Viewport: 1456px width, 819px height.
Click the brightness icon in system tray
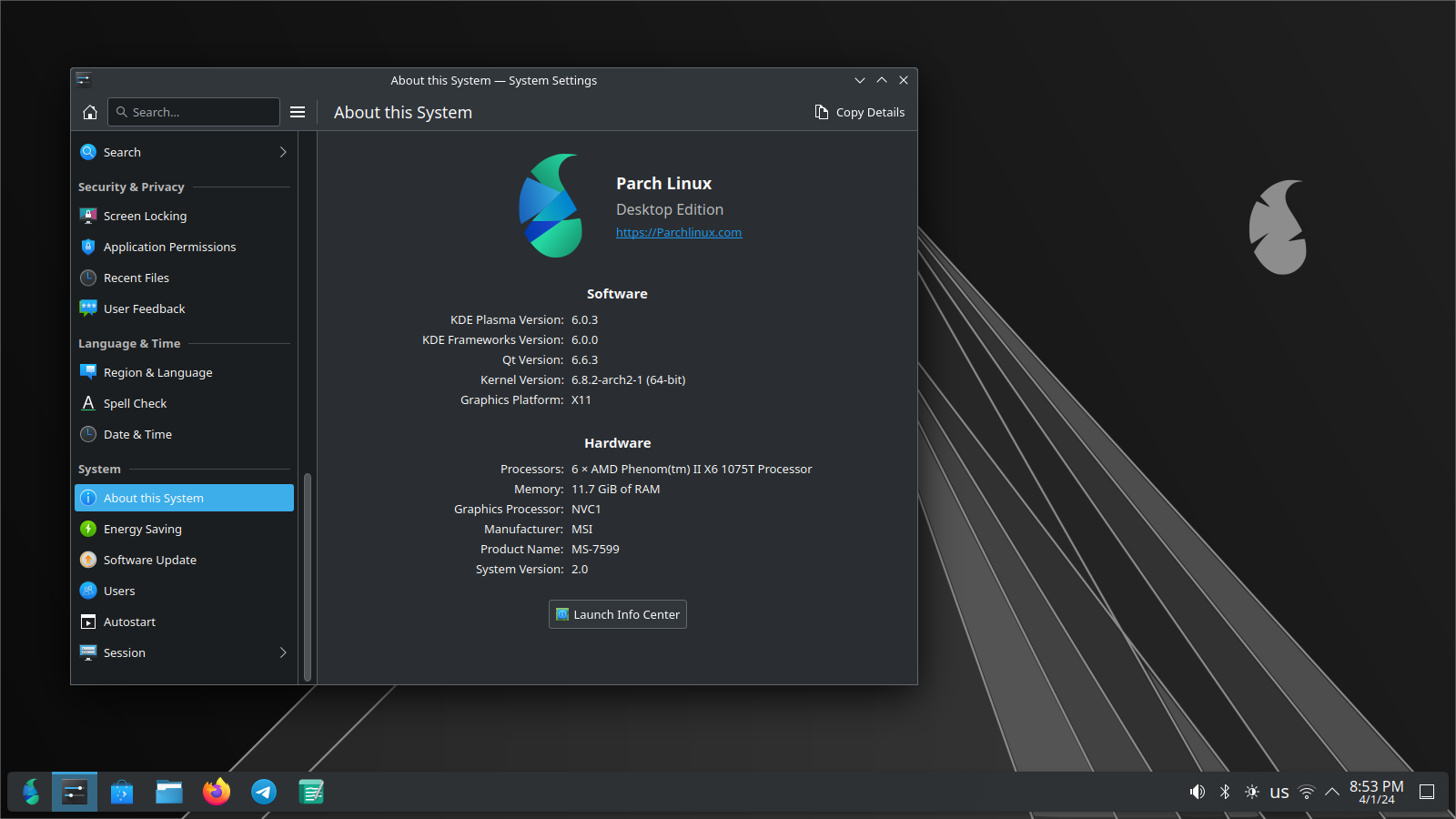[1252, 792]
